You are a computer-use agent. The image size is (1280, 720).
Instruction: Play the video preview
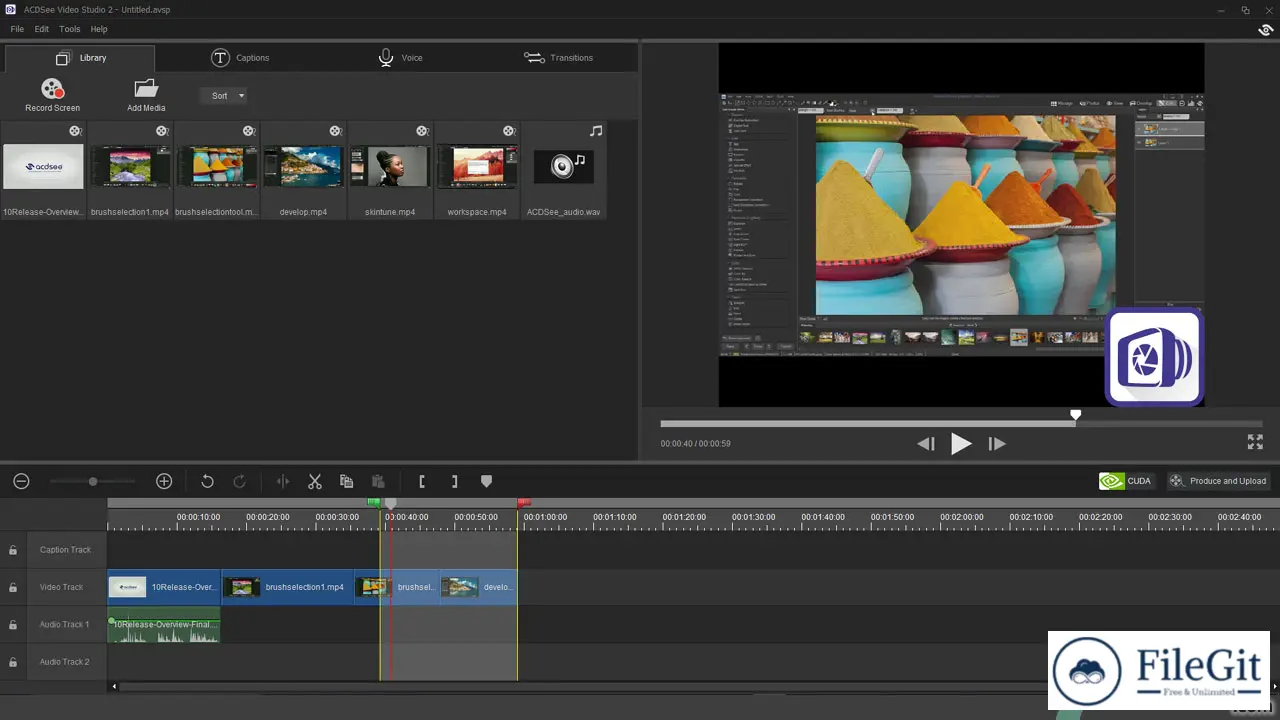[961, 444]
